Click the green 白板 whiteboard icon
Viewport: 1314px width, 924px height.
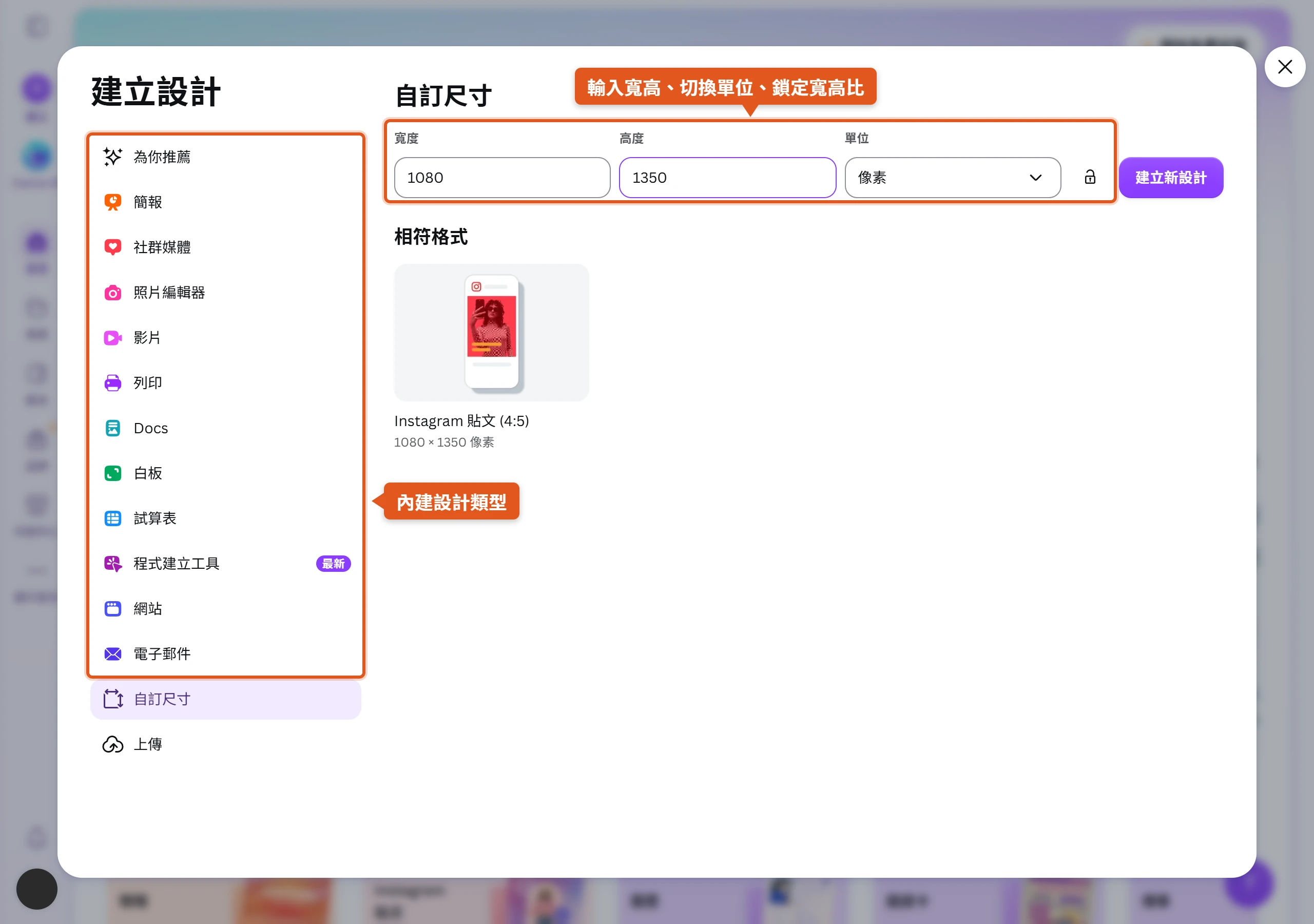113,473
